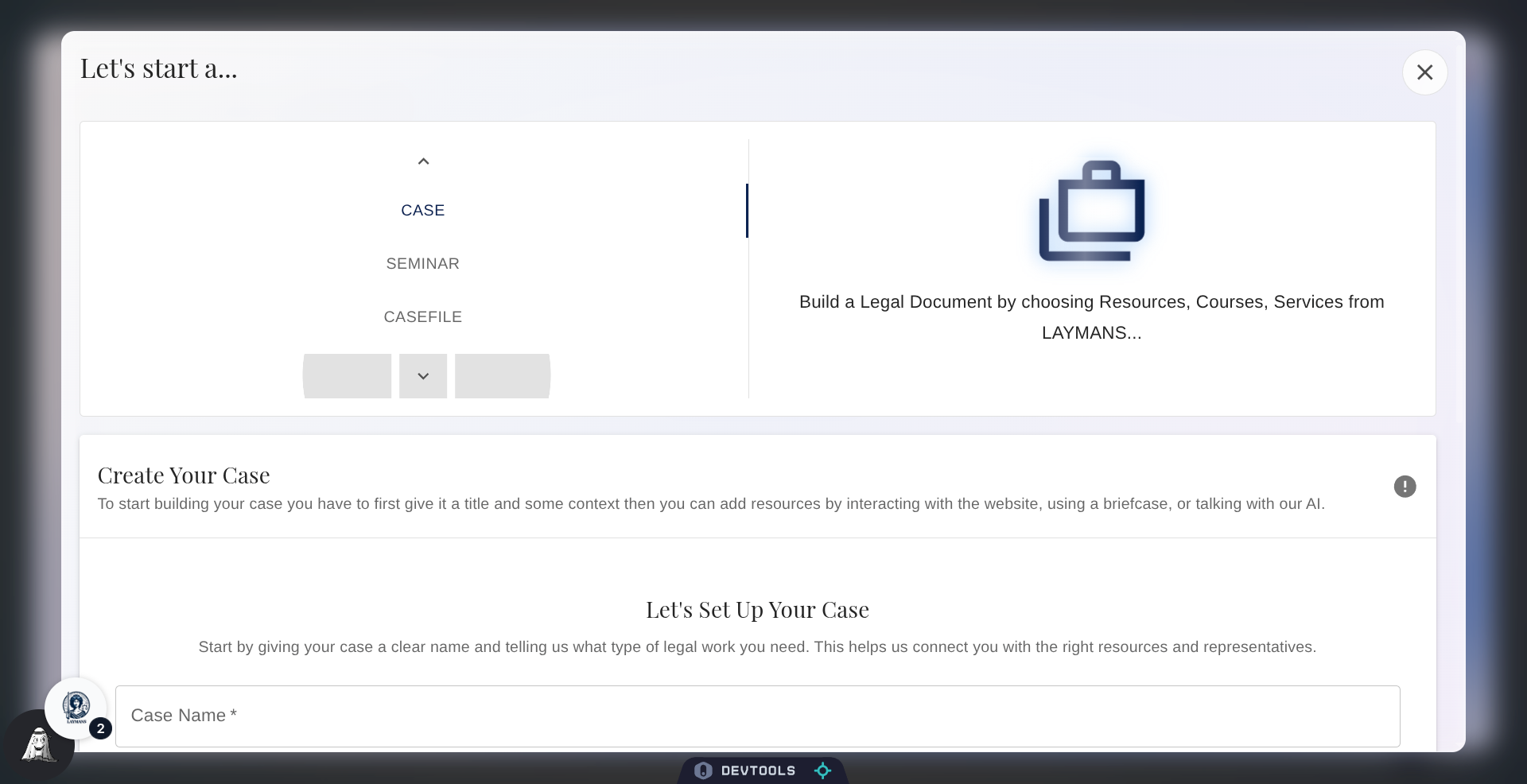Select CASE in the type picker
The image size is (1527, 784).
coord(422,210)
